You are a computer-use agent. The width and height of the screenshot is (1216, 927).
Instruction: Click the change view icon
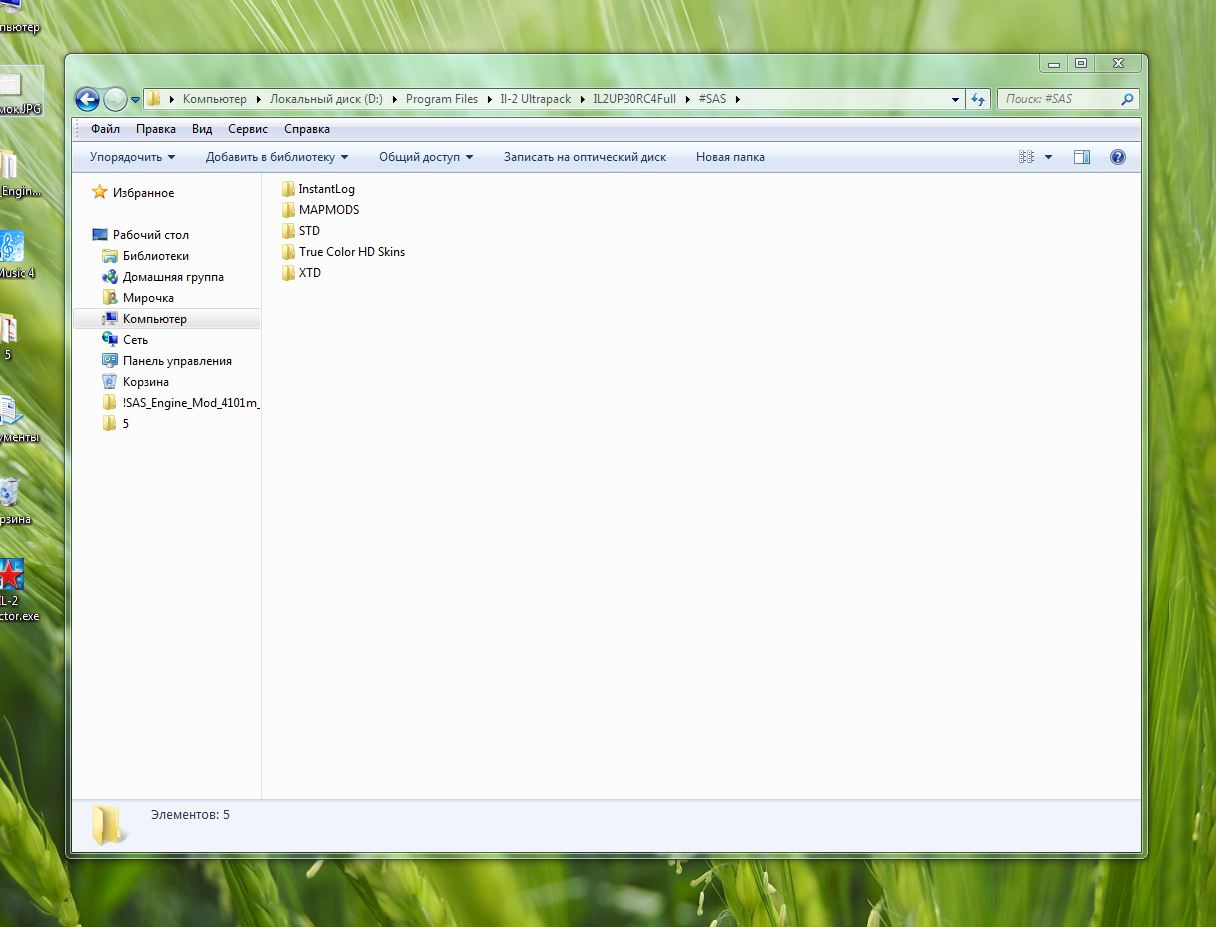click(x=1026, y=157)
